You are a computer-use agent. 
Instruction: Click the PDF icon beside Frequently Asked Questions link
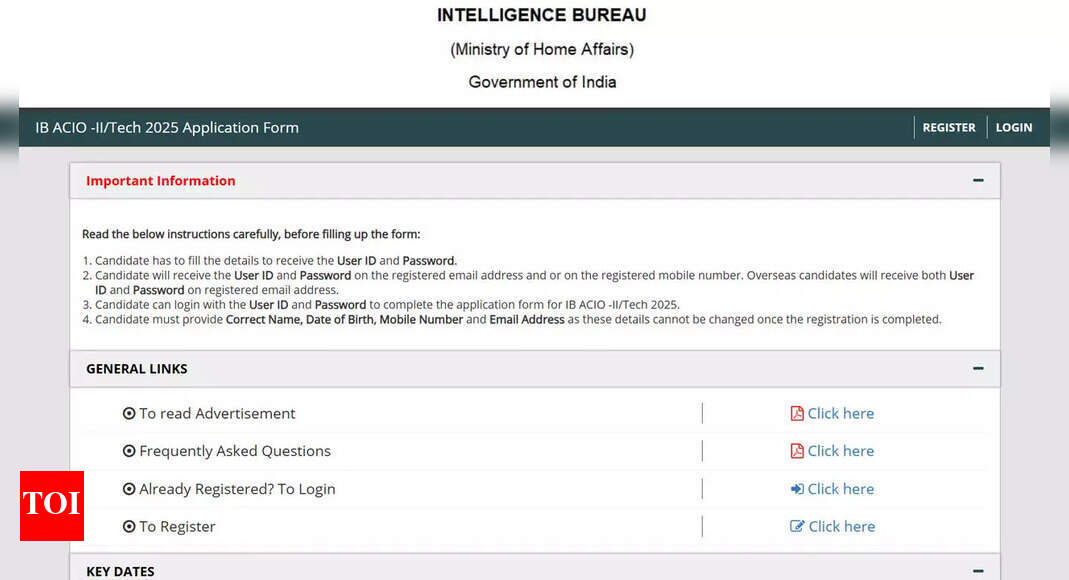pos(797,451)
